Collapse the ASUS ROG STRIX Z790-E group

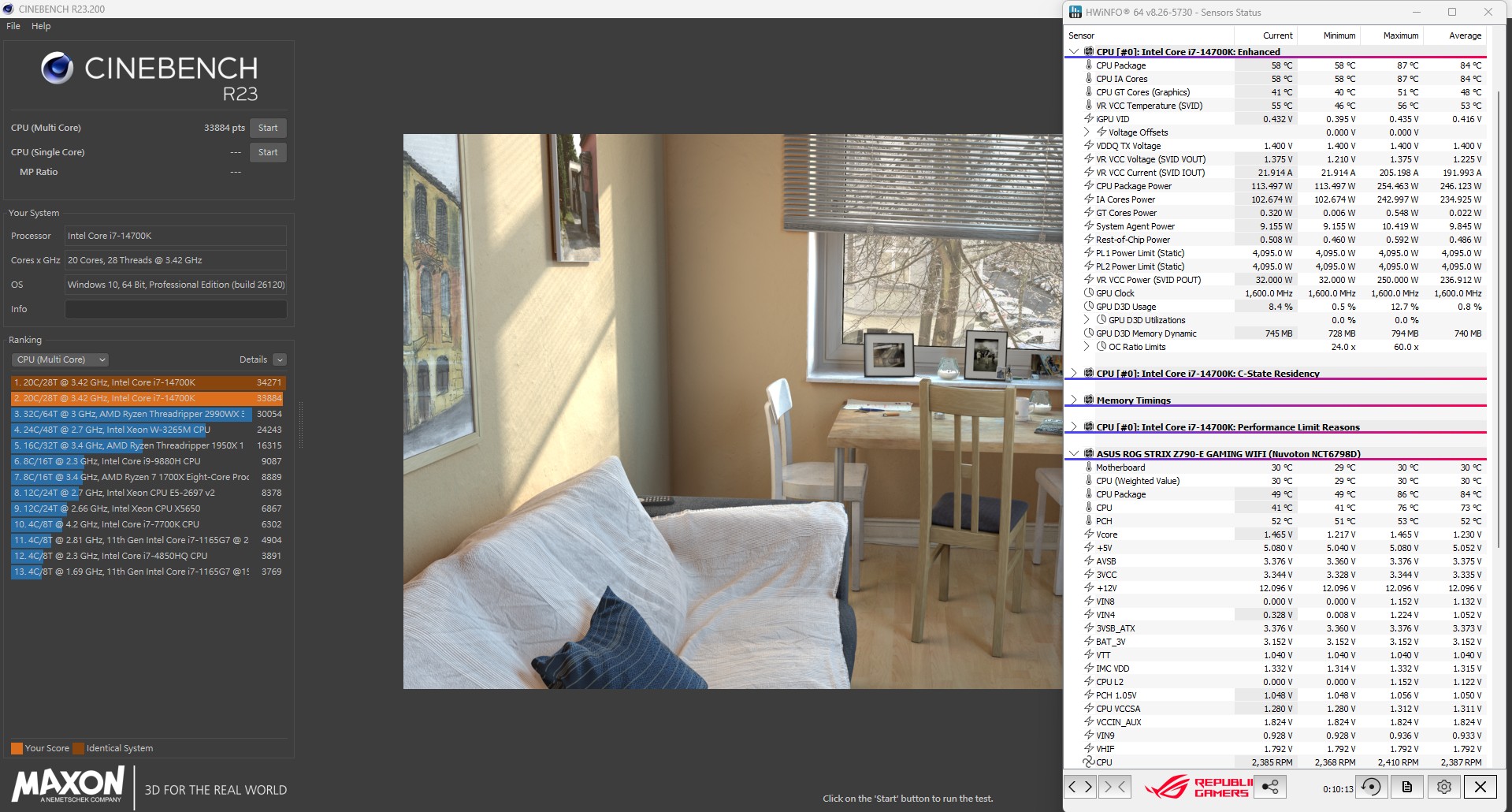click(1073, 454)
